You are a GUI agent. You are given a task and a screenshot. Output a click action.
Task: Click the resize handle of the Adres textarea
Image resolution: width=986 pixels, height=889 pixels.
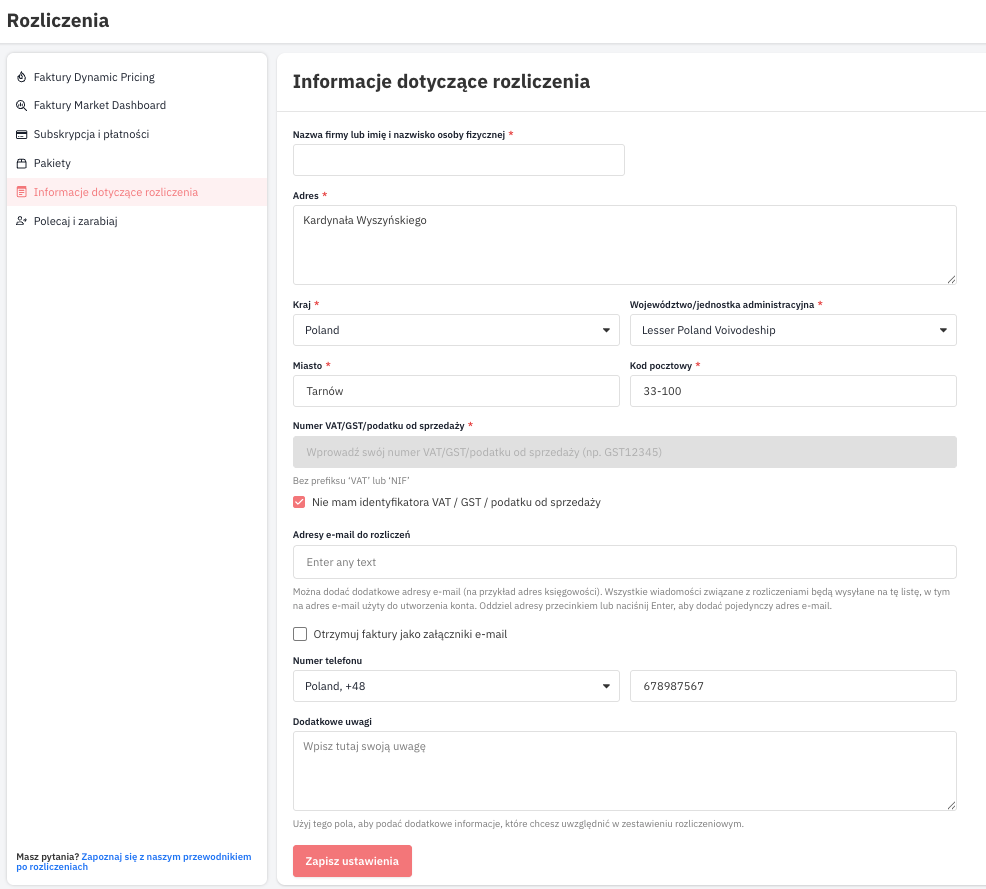(951, 279)
